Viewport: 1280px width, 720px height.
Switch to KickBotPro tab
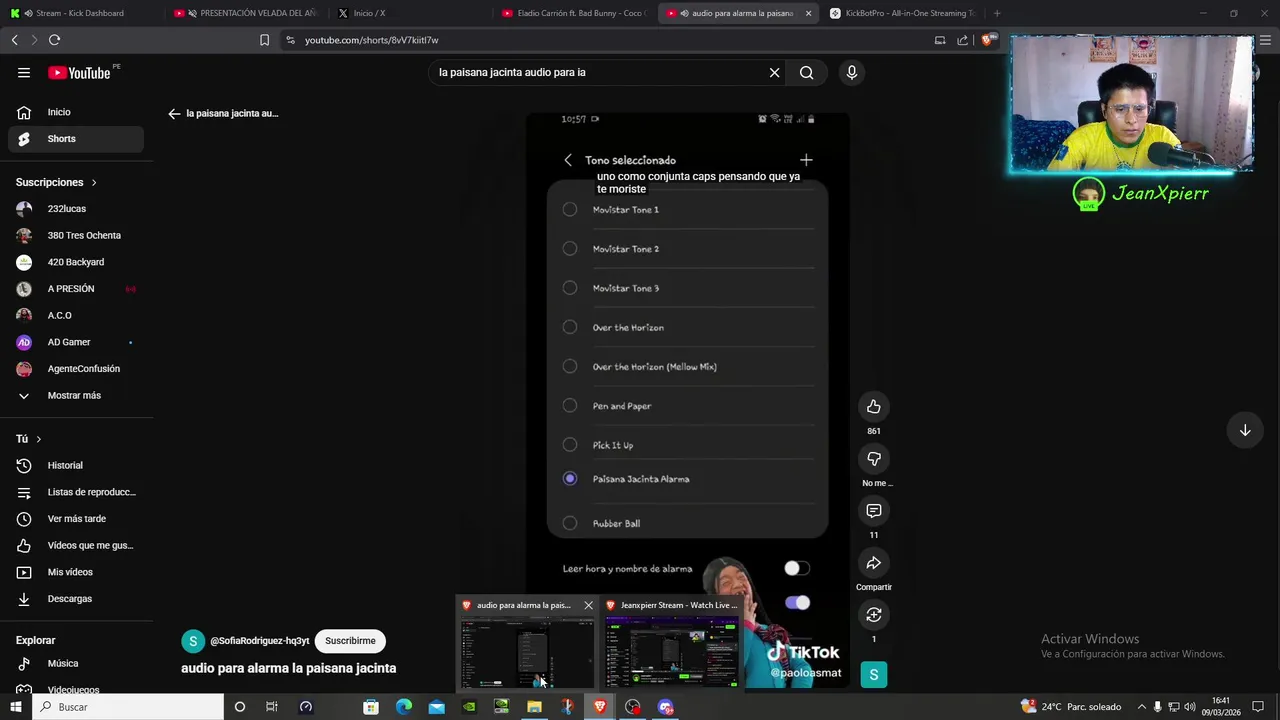coord(902,13)
